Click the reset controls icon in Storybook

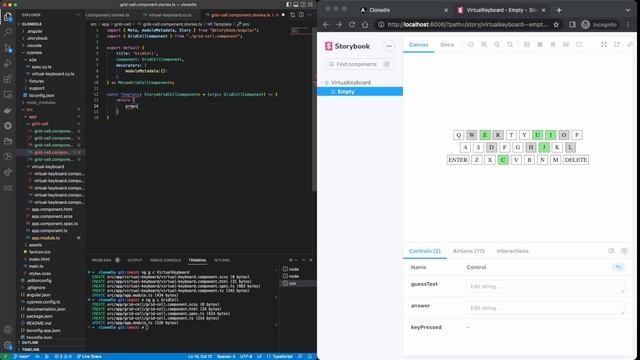point(618,267)
